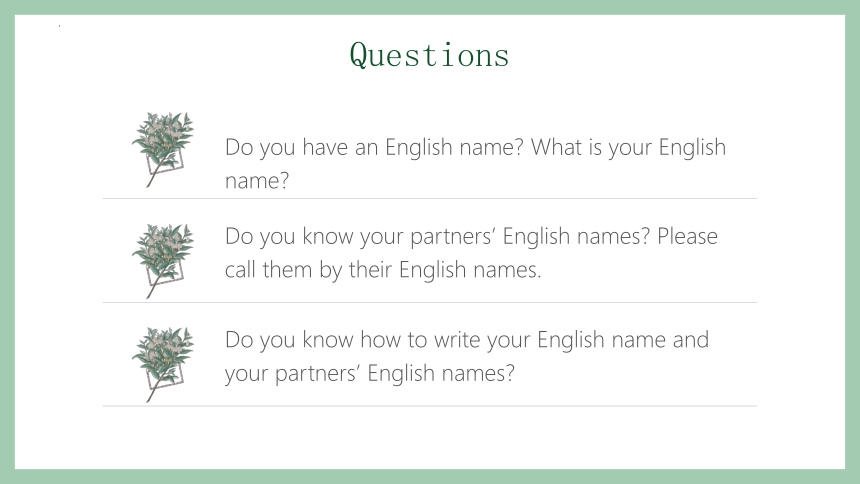Select the green "Questions" title heading
The height and width of the screenshot is (484, 860).
click(429, 55)
